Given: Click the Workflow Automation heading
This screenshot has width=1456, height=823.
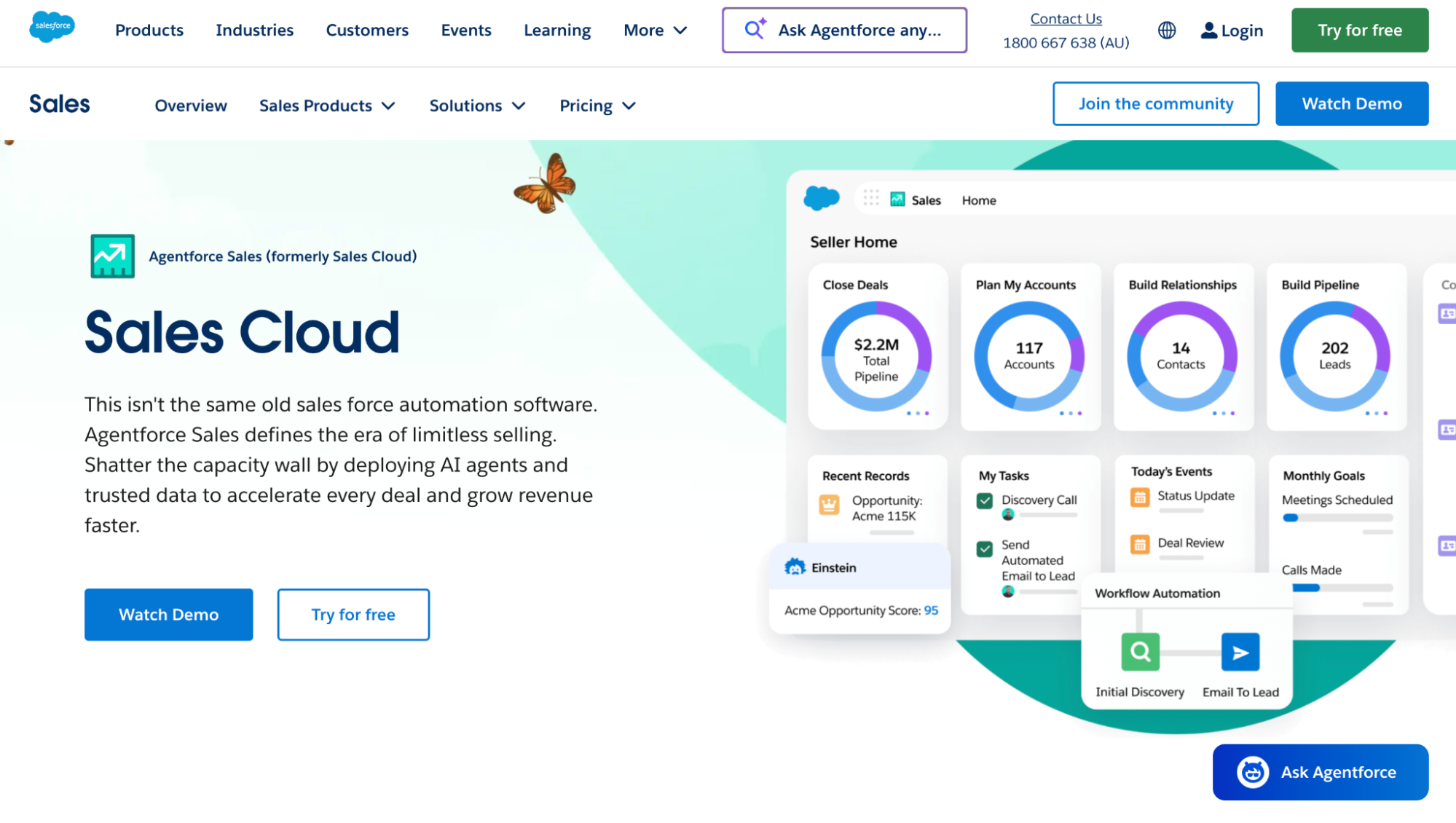Looking at the screenshot, I should point(1157,593).
